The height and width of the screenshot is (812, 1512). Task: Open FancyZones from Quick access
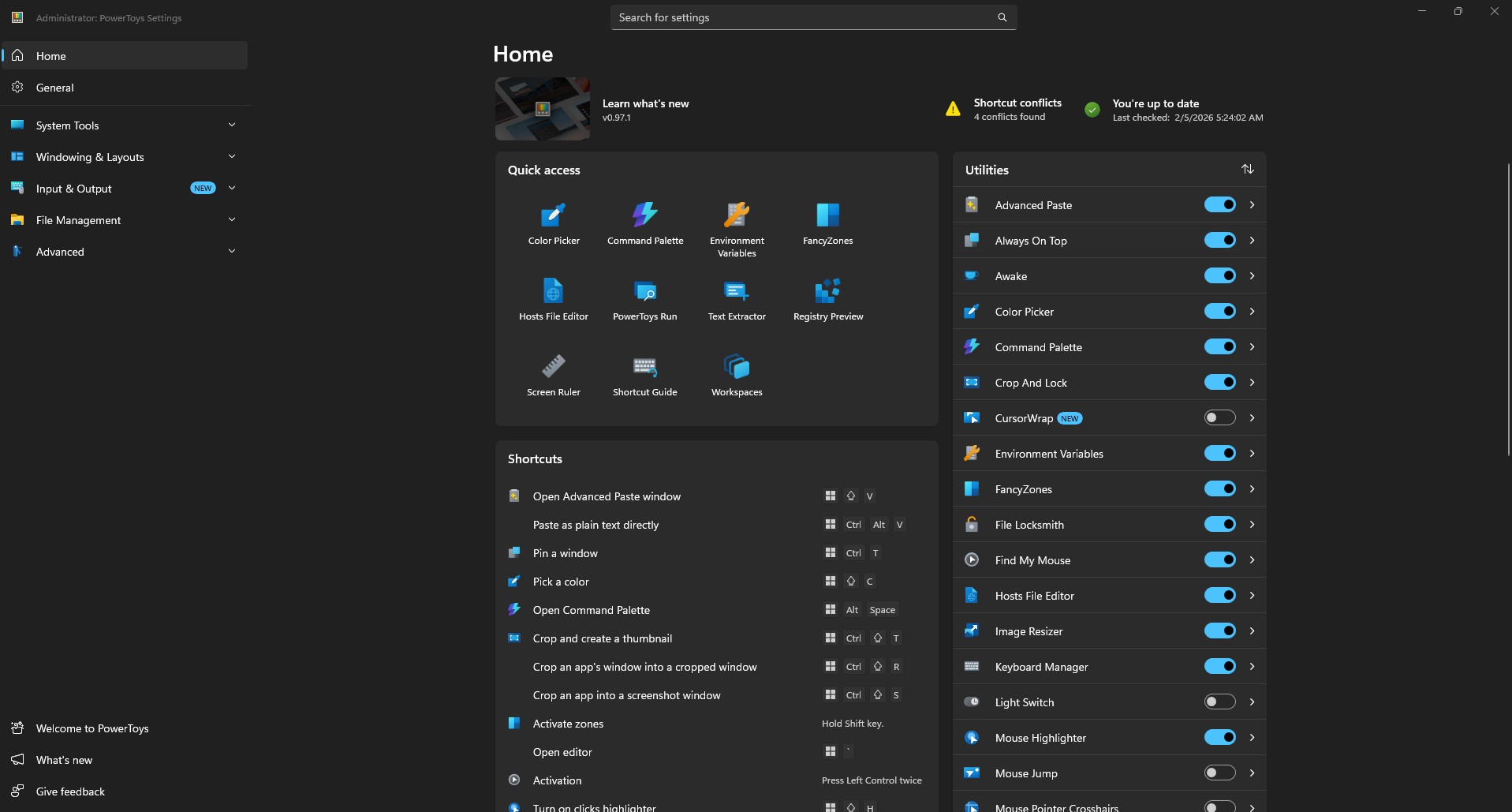827,223
